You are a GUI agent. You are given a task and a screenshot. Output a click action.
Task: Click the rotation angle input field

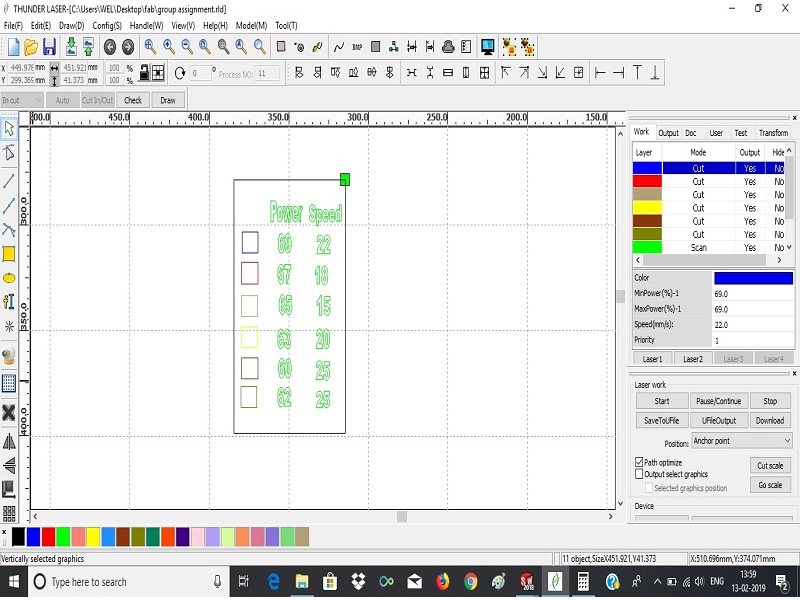201,73
